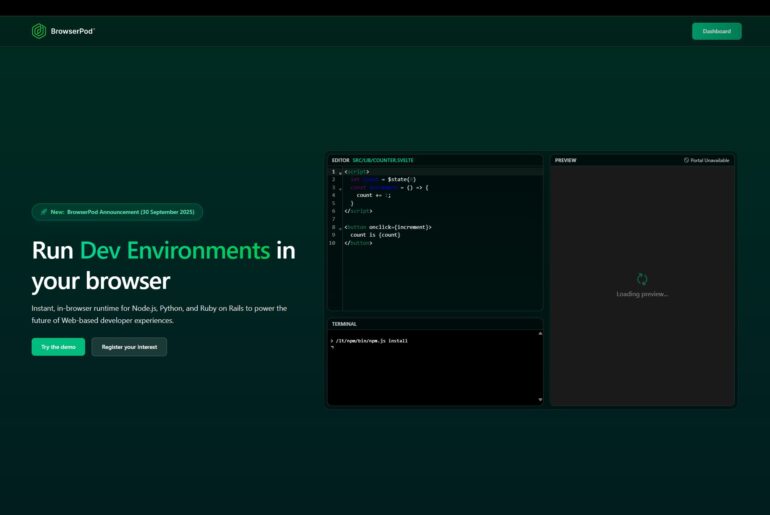Screen dimensions: 770x515
Task: Click Register your interest button
Action: coord(129,347)
